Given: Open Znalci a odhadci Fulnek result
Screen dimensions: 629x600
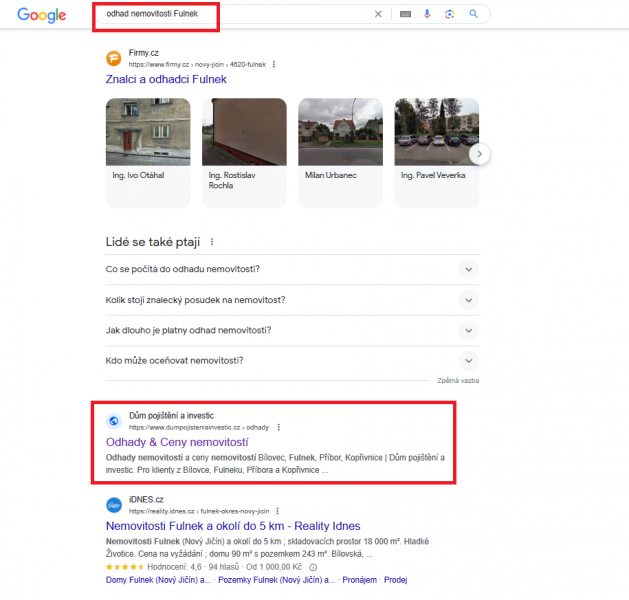Looking at the screenshot, I should coord(166,79).
